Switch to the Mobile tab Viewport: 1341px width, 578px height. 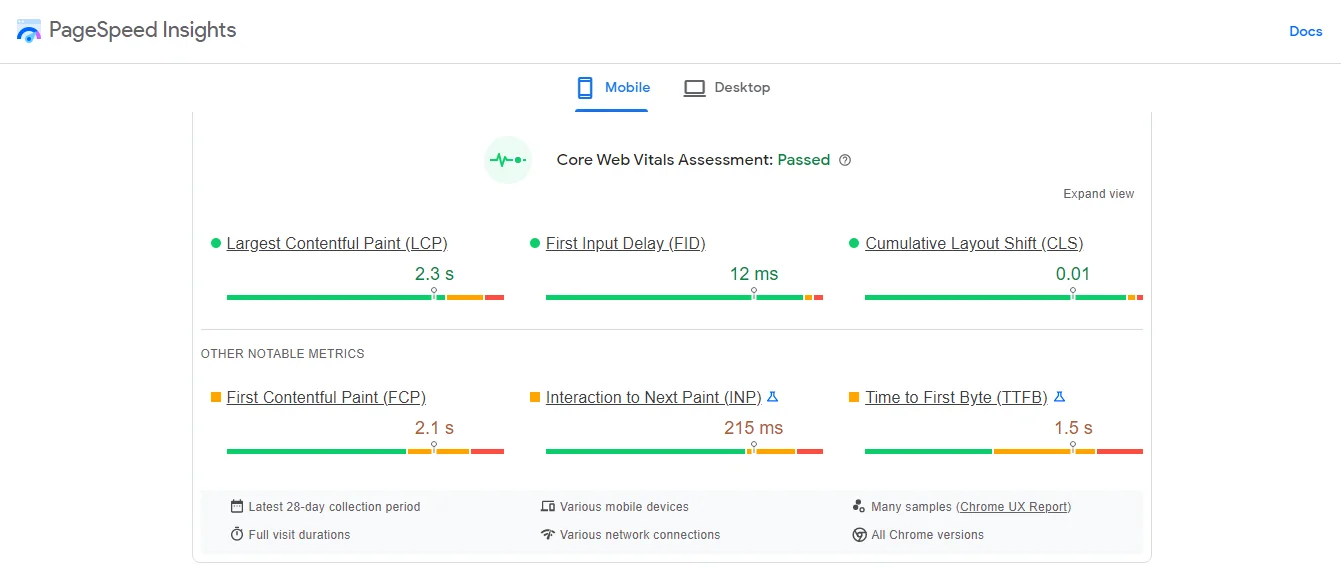click(613, 87)
